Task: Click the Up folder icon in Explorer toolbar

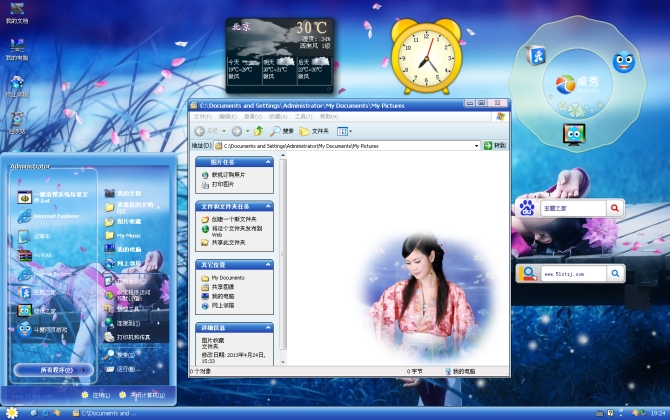Action: coord(259,131)
